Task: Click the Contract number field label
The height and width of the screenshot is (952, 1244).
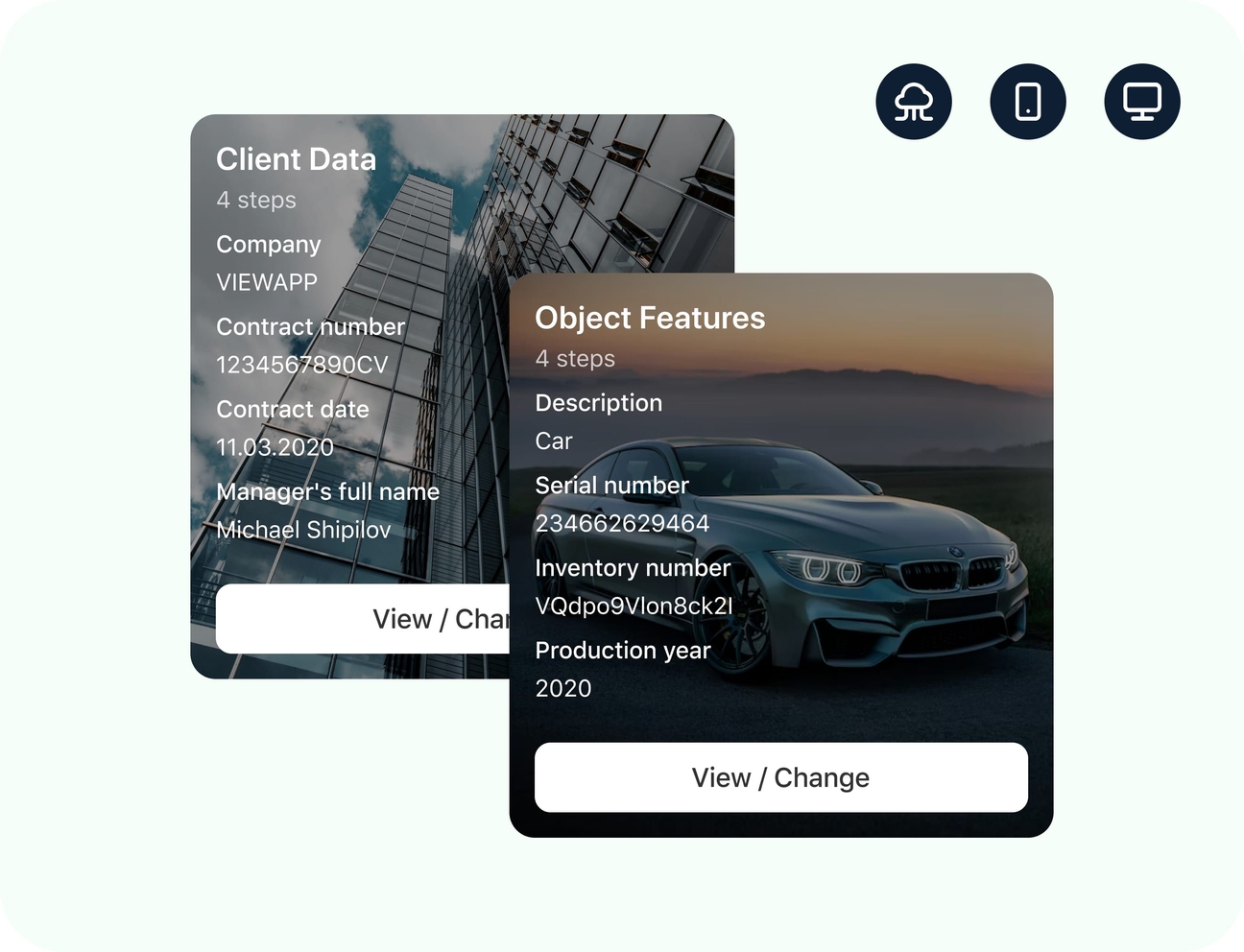Action: 310,327
